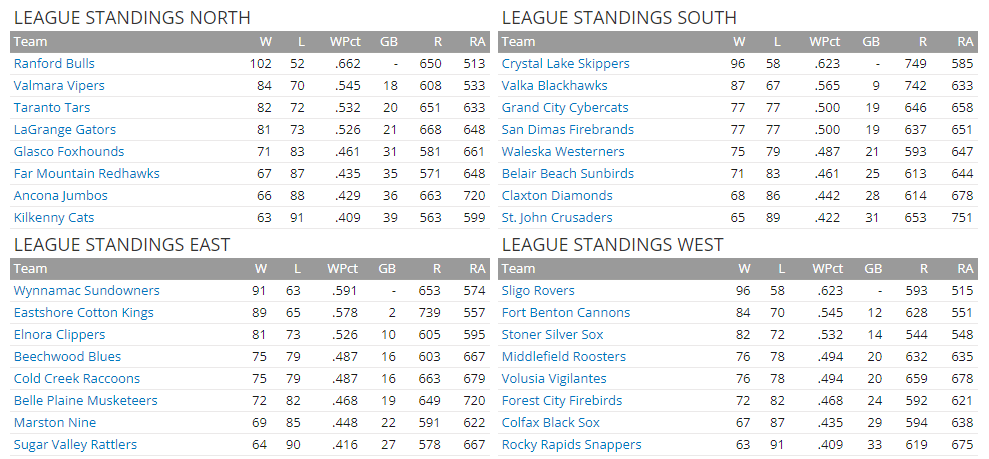Select the Taranto Tars team link
This screenshot has width=989, height=459.
52,108
